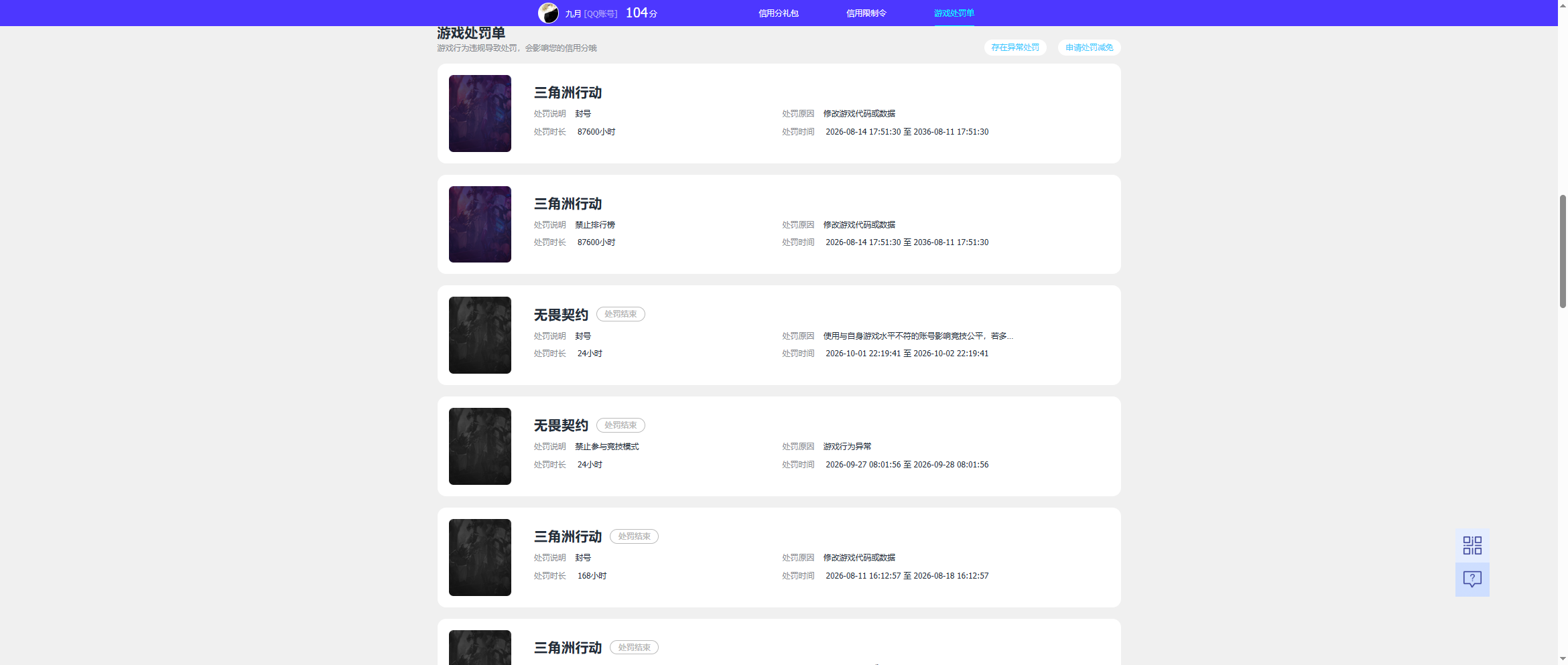Click the time range starting 2026-08-11 16:12:57
The height and width of the screenshot is (665, 1568).
[x=907, y=576]
